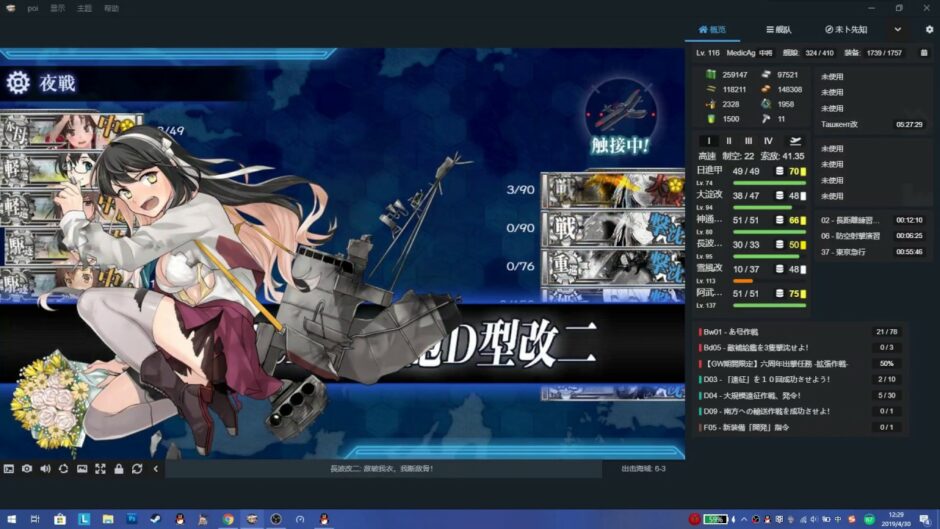Screen dimensions: 940x529
Task: Toggle the padlock icon in poi toolbar
Action: point(119,468)
